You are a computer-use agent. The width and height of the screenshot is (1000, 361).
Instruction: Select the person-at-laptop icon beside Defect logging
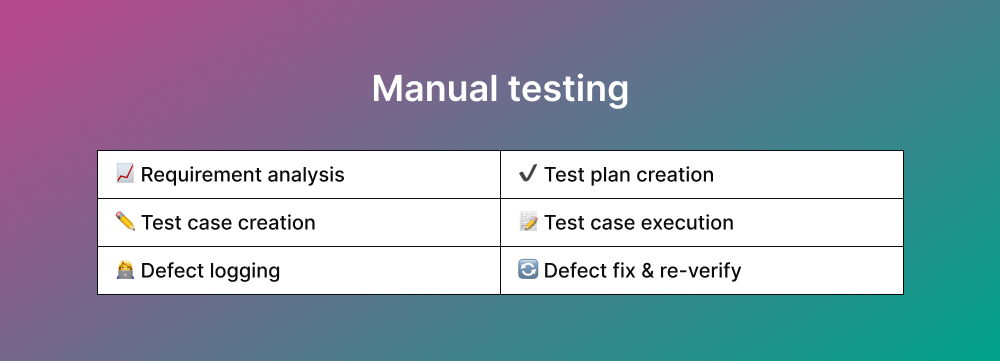(x=125, y=270)
